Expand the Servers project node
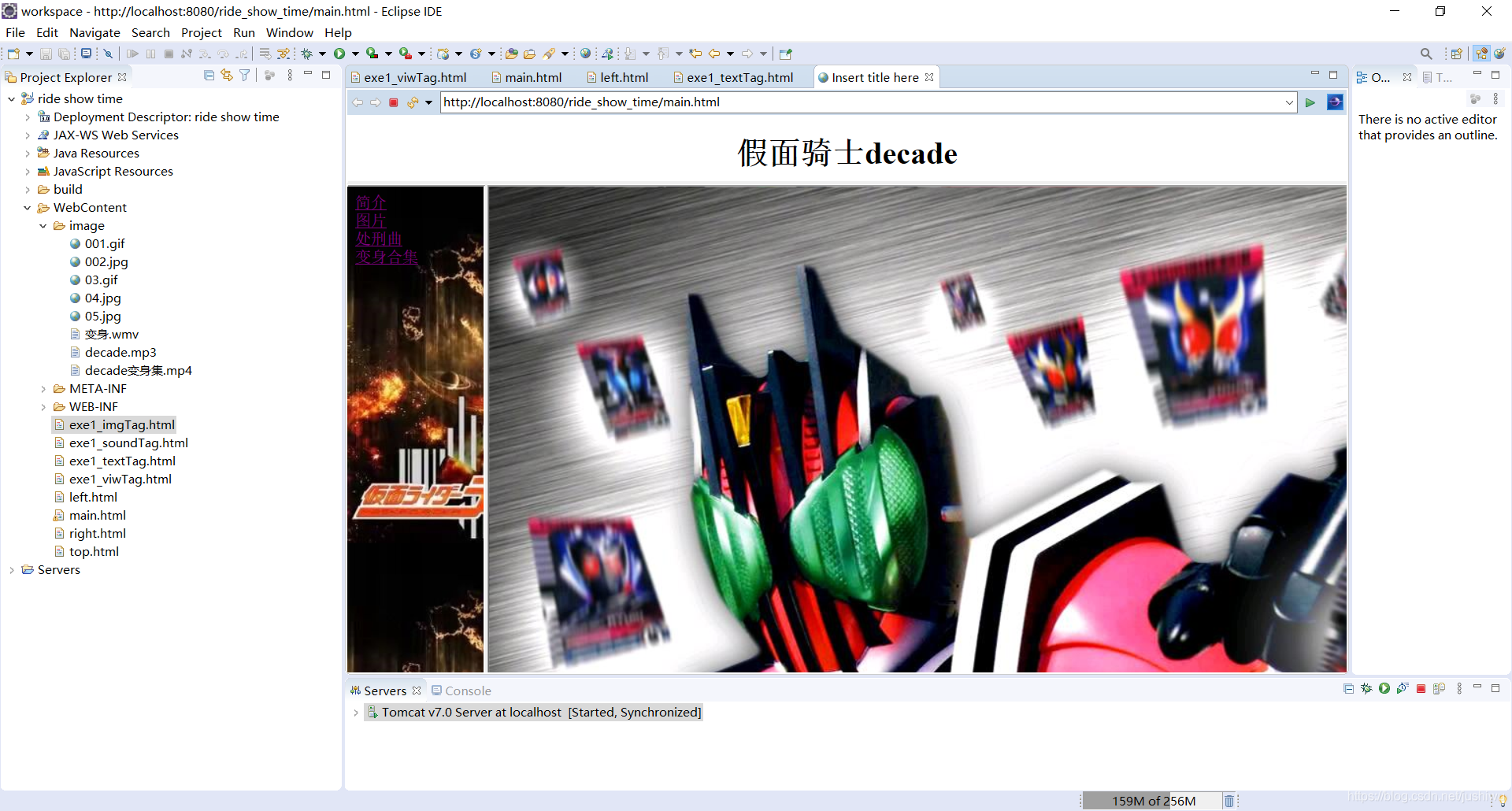The height and width of the screenshot is (811, 1512). pyautogui.click(x=11, y=570)
